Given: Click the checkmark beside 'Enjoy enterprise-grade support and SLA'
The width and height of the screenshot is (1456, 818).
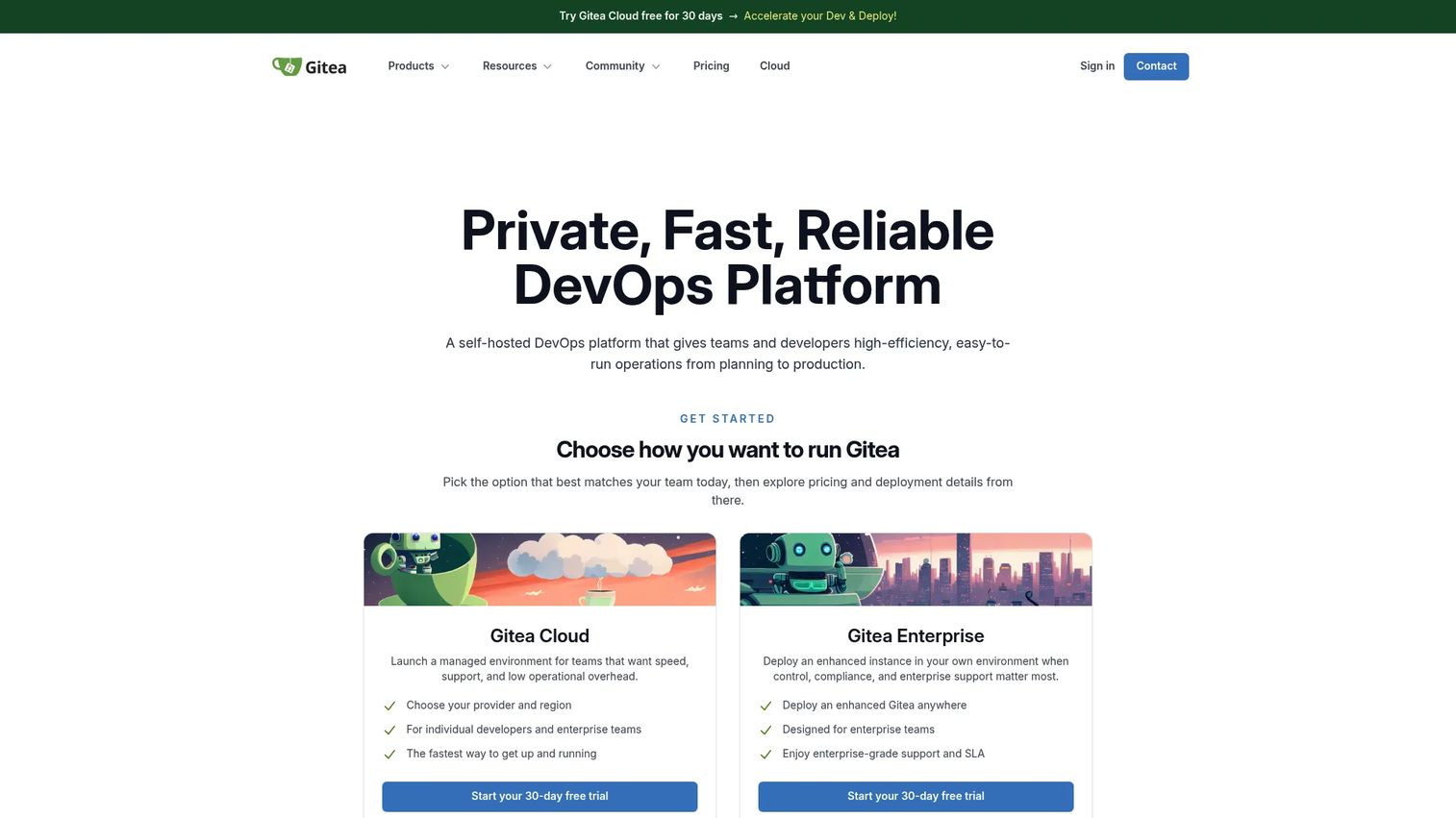Looking at the screenshot, I should pos(766,755).
